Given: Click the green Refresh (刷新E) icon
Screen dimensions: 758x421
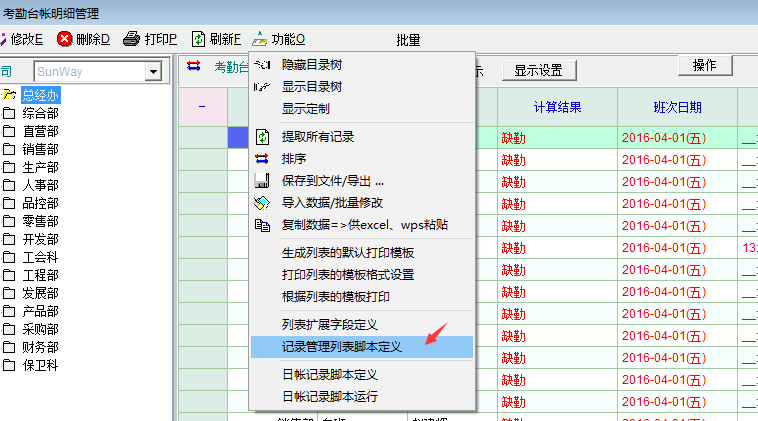Looking at the screenshot, I should click(x=198, y=40).
